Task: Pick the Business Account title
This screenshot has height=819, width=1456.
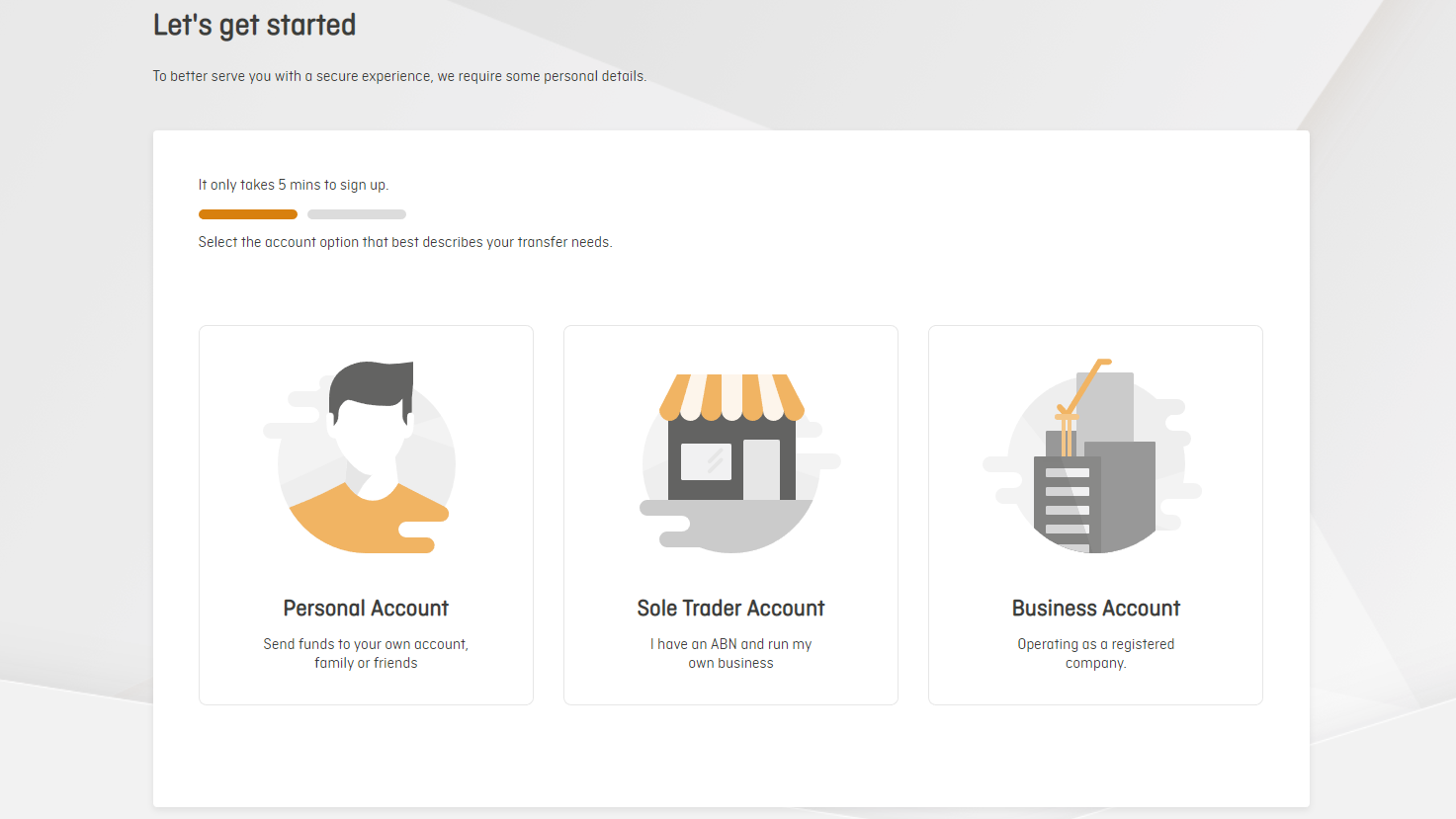Action: tap(1095, 609)
